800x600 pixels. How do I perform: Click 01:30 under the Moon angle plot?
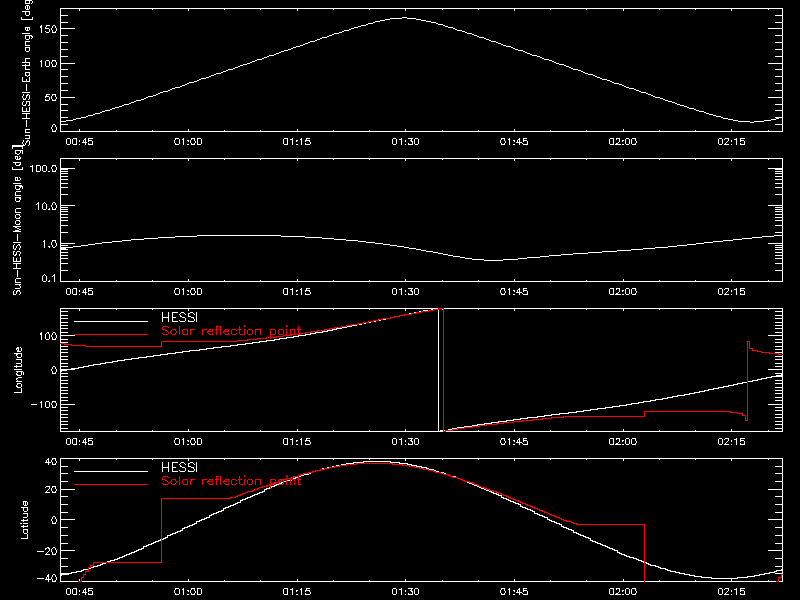pos(406,292)
